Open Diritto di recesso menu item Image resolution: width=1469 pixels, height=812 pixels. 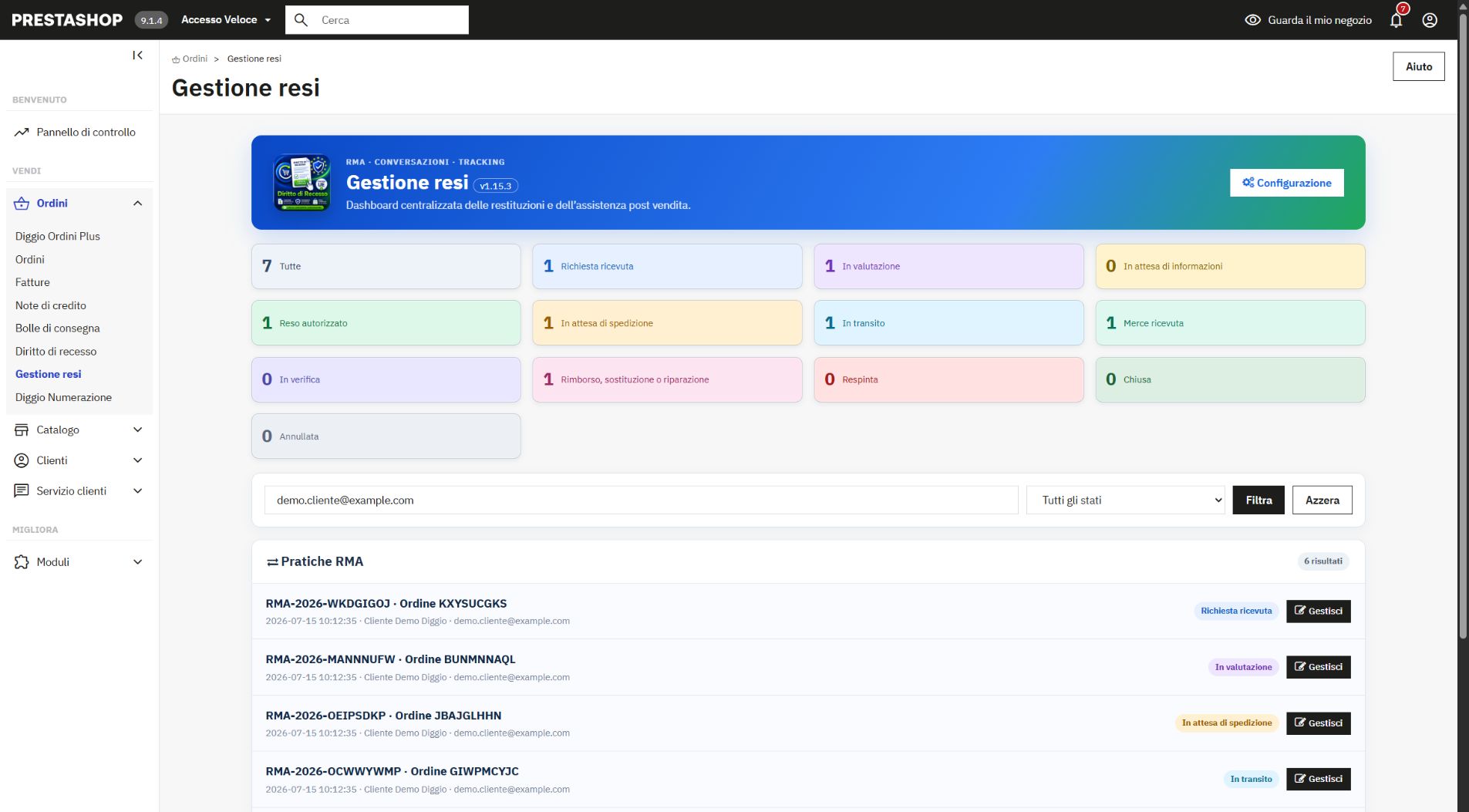(56, 351)
